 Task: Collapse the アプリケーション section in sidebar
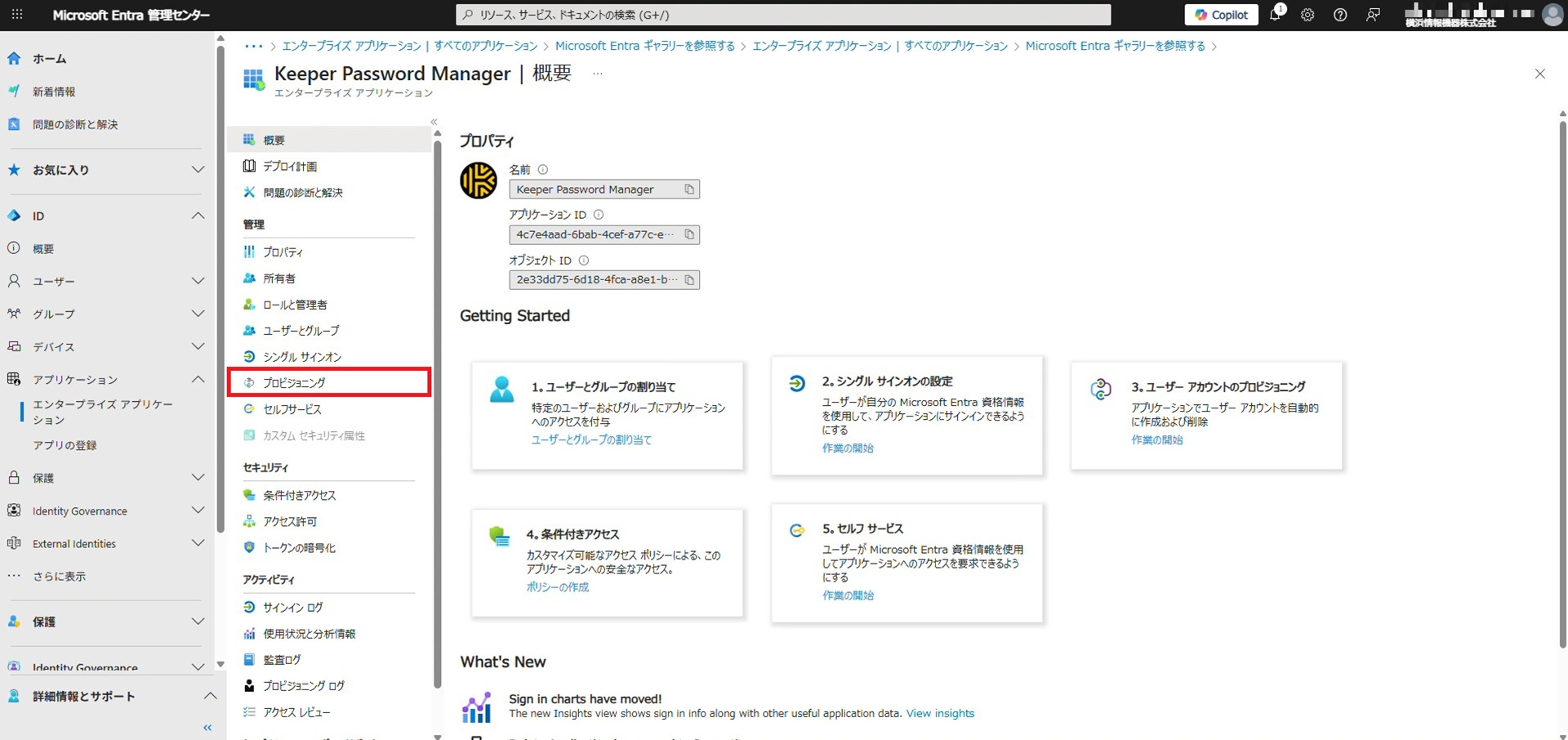point(198,379)
